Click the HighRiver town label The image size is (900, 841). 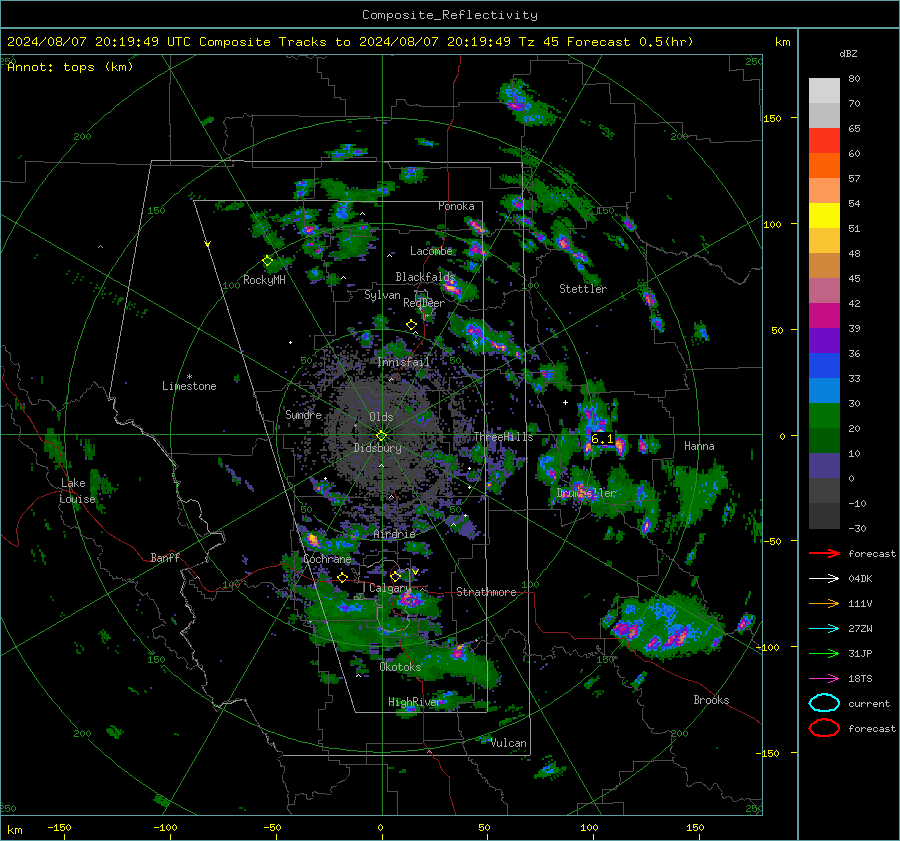pyautogui.click(x=414, y=702)
